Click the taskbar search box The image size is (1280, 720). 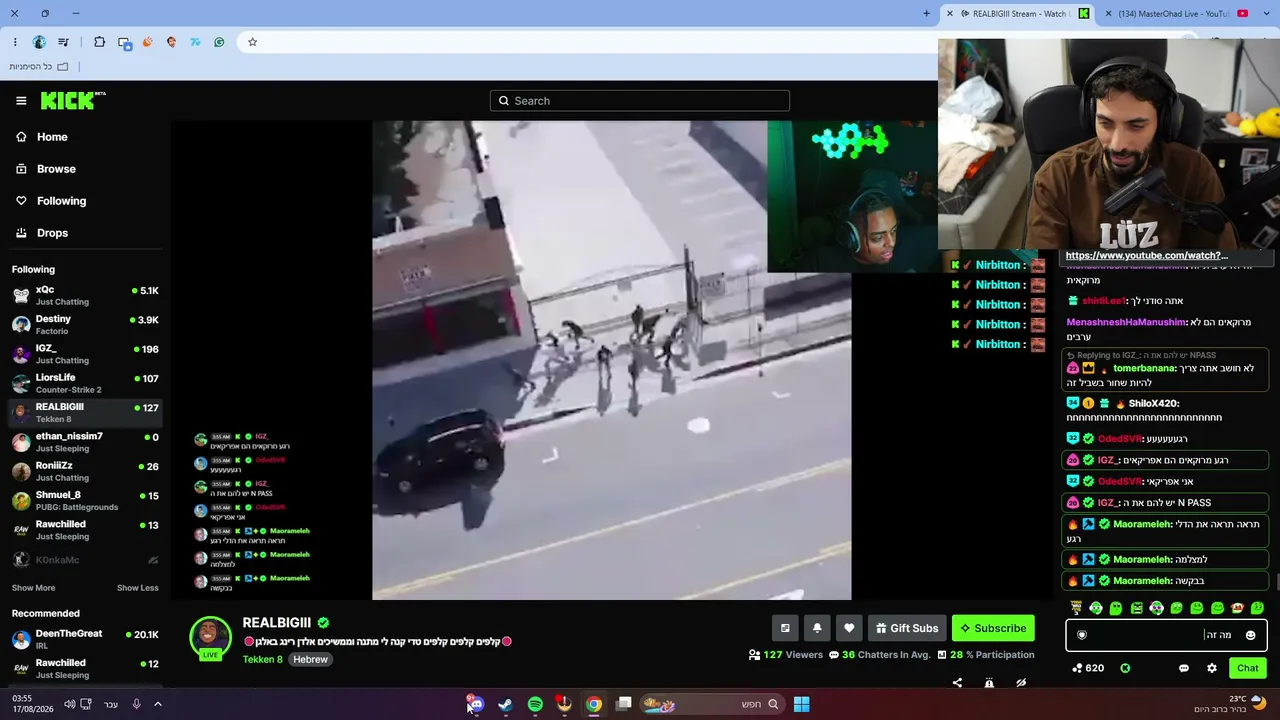711,704
